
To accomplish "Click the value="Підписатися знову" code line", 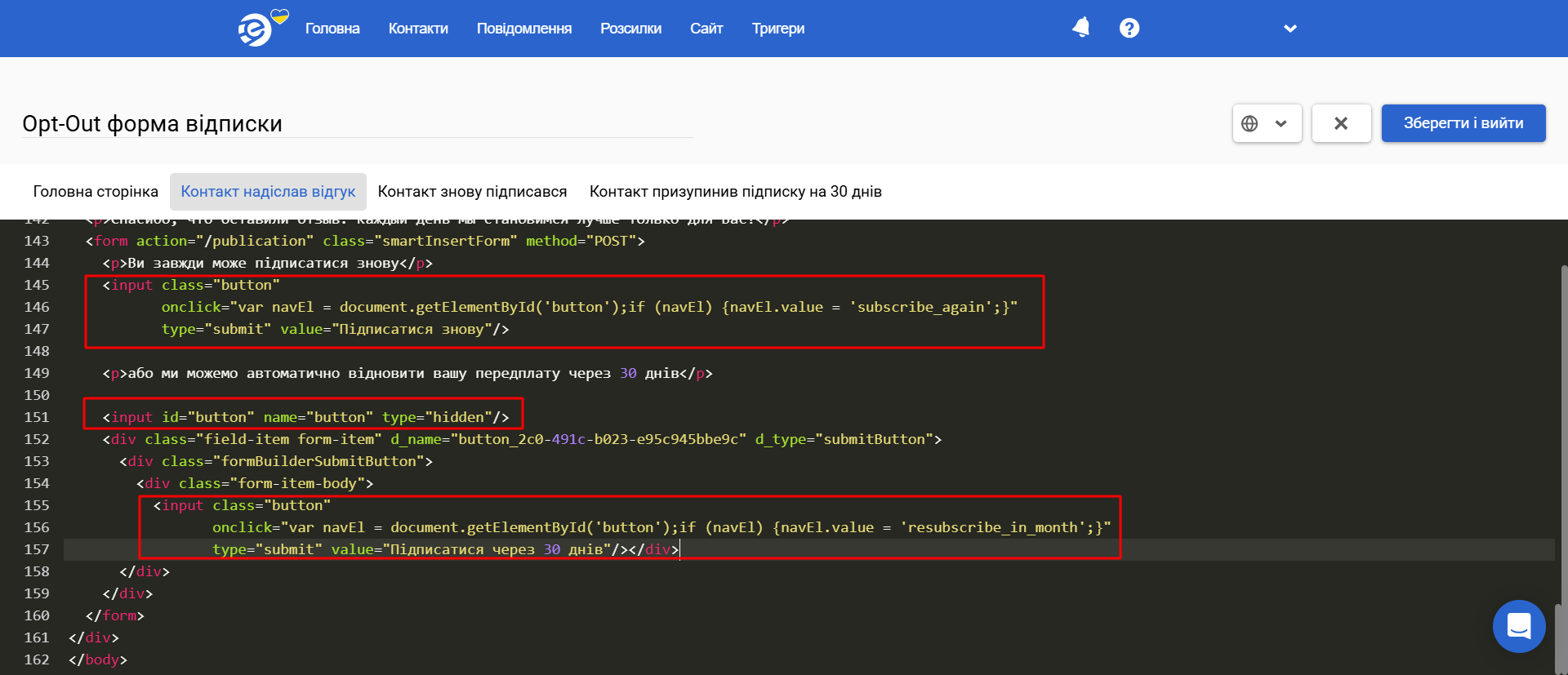I will point(335,329).
